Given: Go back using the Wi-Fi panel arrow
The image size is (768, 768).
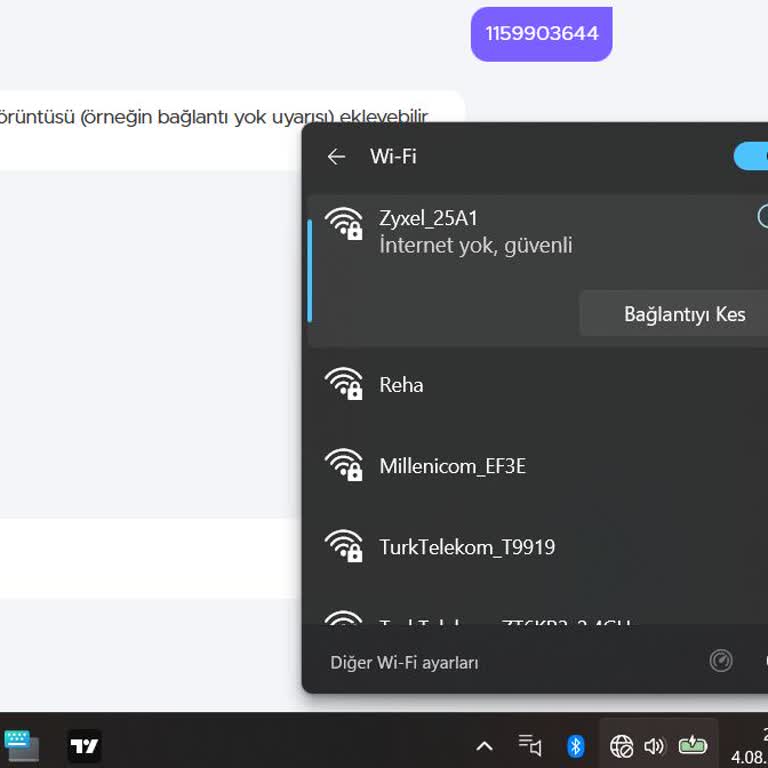Looking at the screenshot, I should (x=336, y=157).
